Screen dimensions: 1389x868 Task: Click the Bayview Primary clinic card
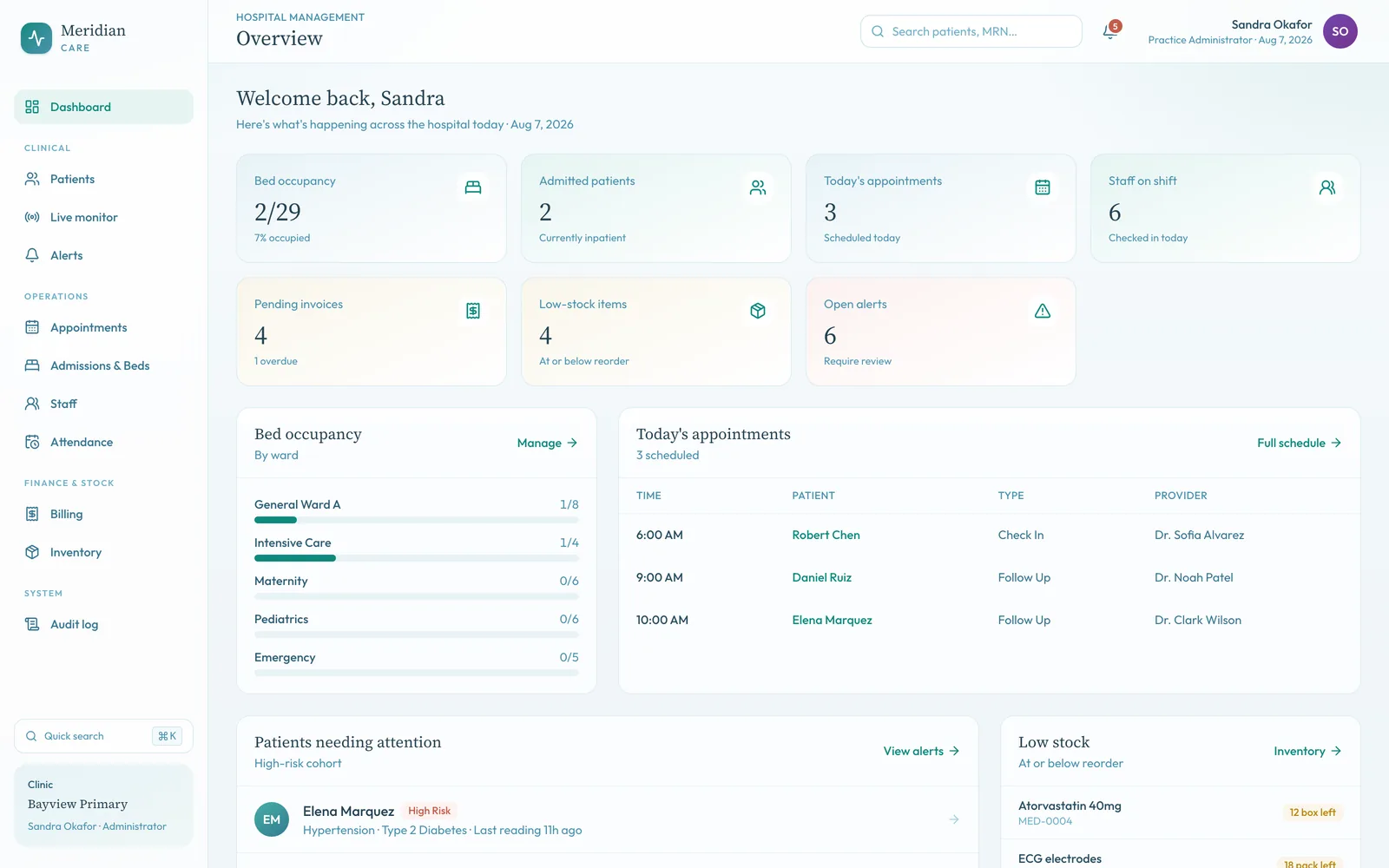click(103, 805)
